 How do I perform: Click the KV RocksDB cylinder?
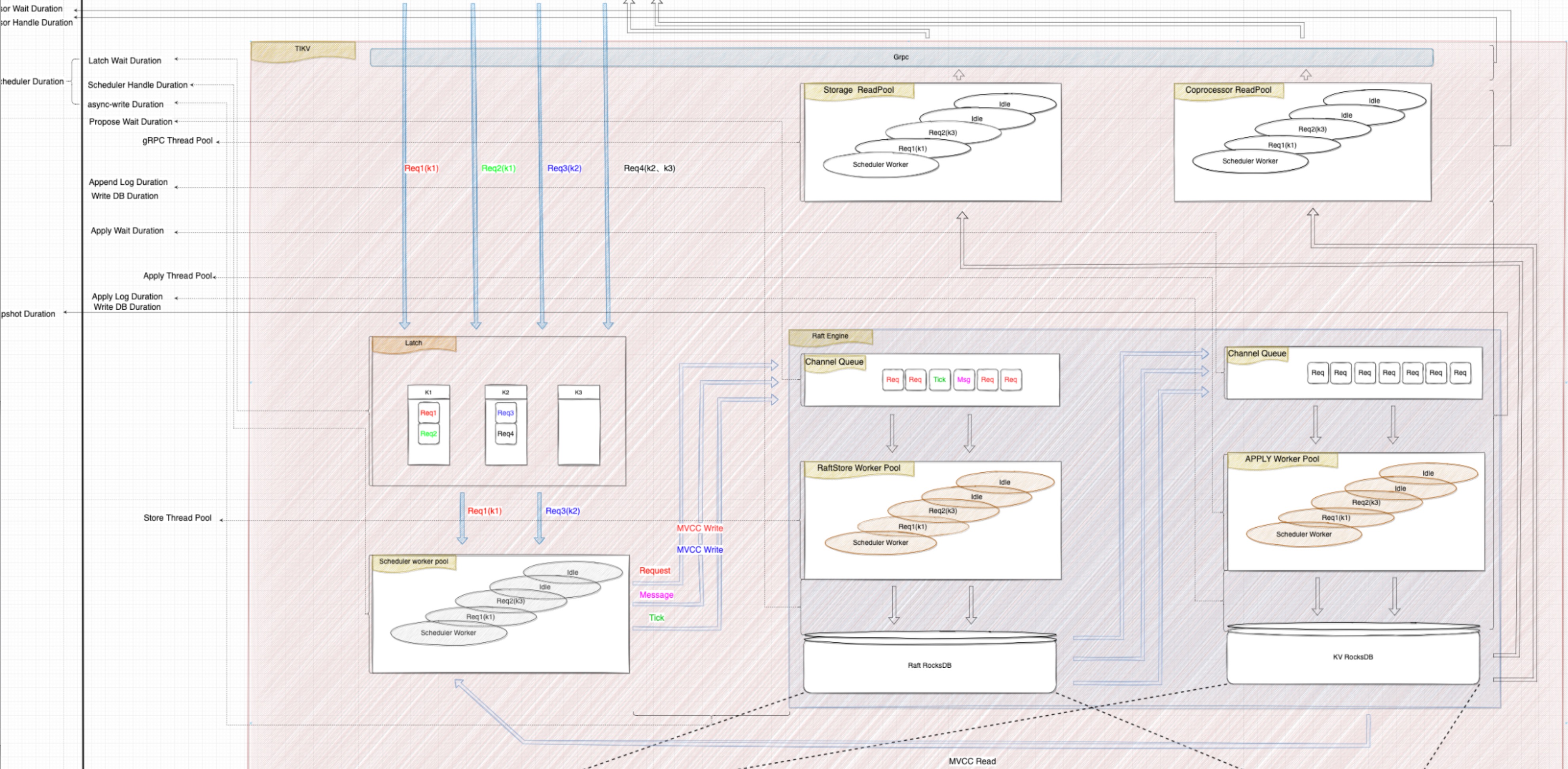point(1352,657)
